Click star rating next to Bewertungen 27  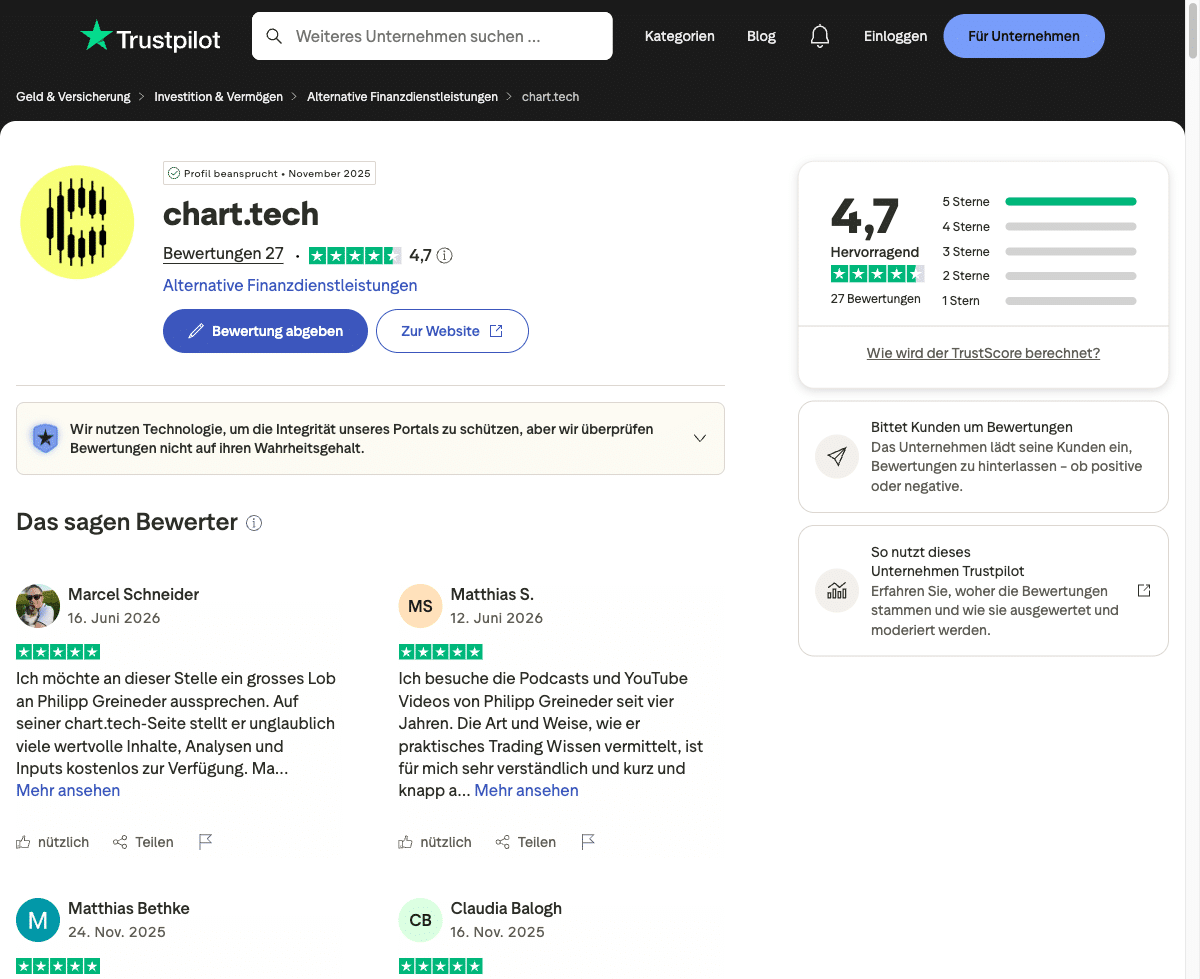click(355, 255)
